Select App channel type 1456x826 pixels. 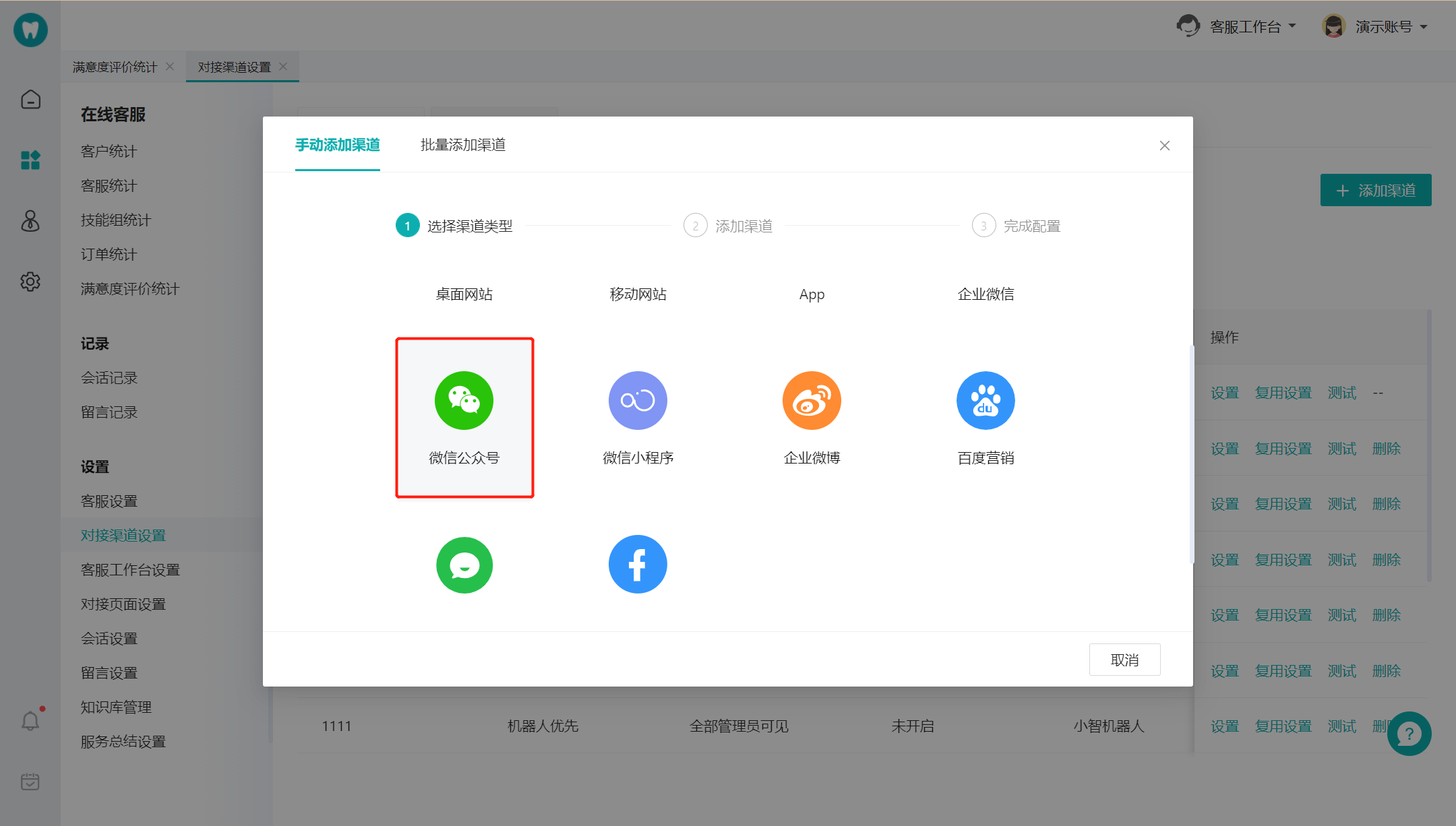click(x=812, y=294)
